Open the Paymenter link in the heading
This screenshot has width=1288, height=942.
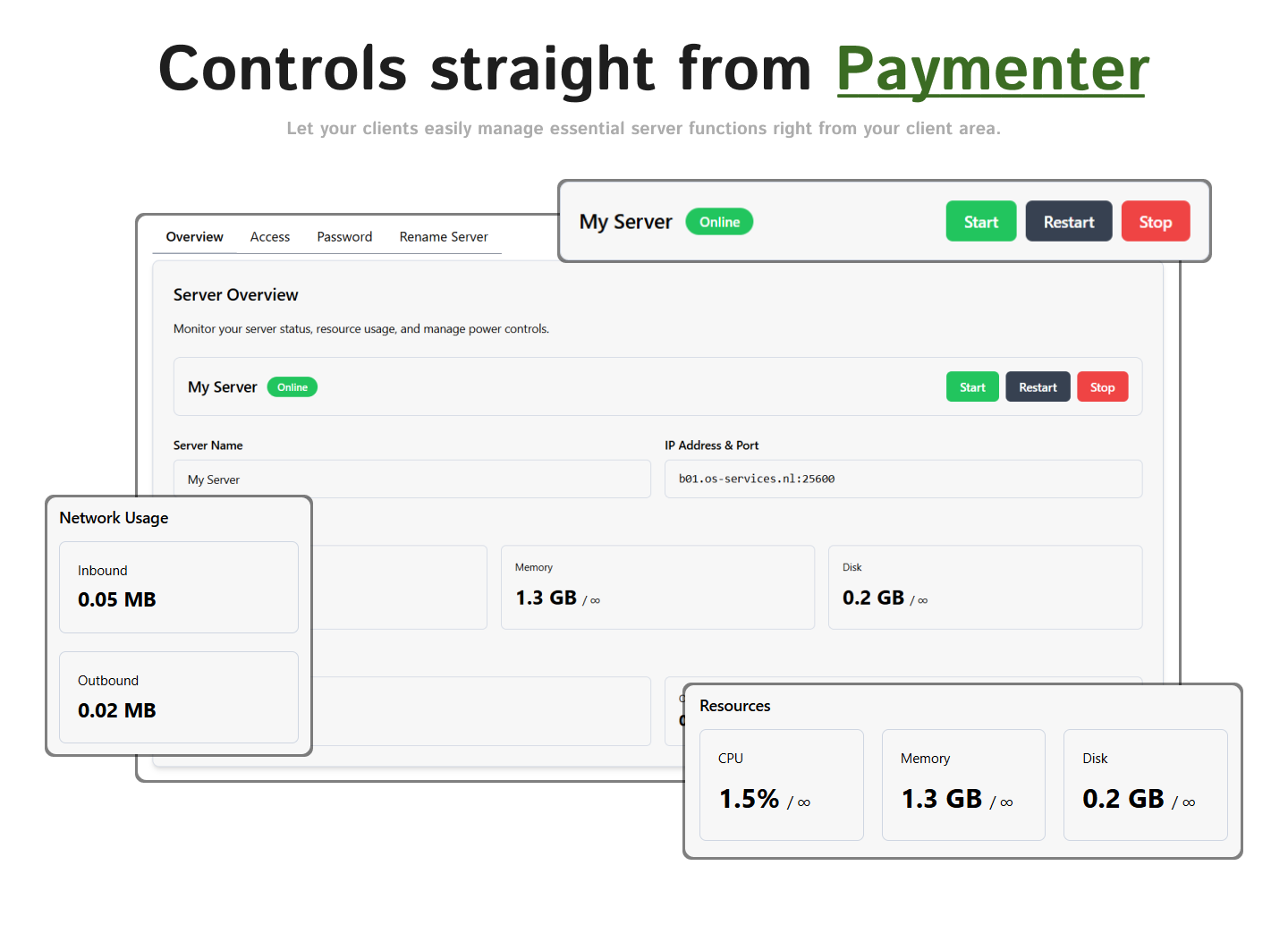click(x=992, y=70)
